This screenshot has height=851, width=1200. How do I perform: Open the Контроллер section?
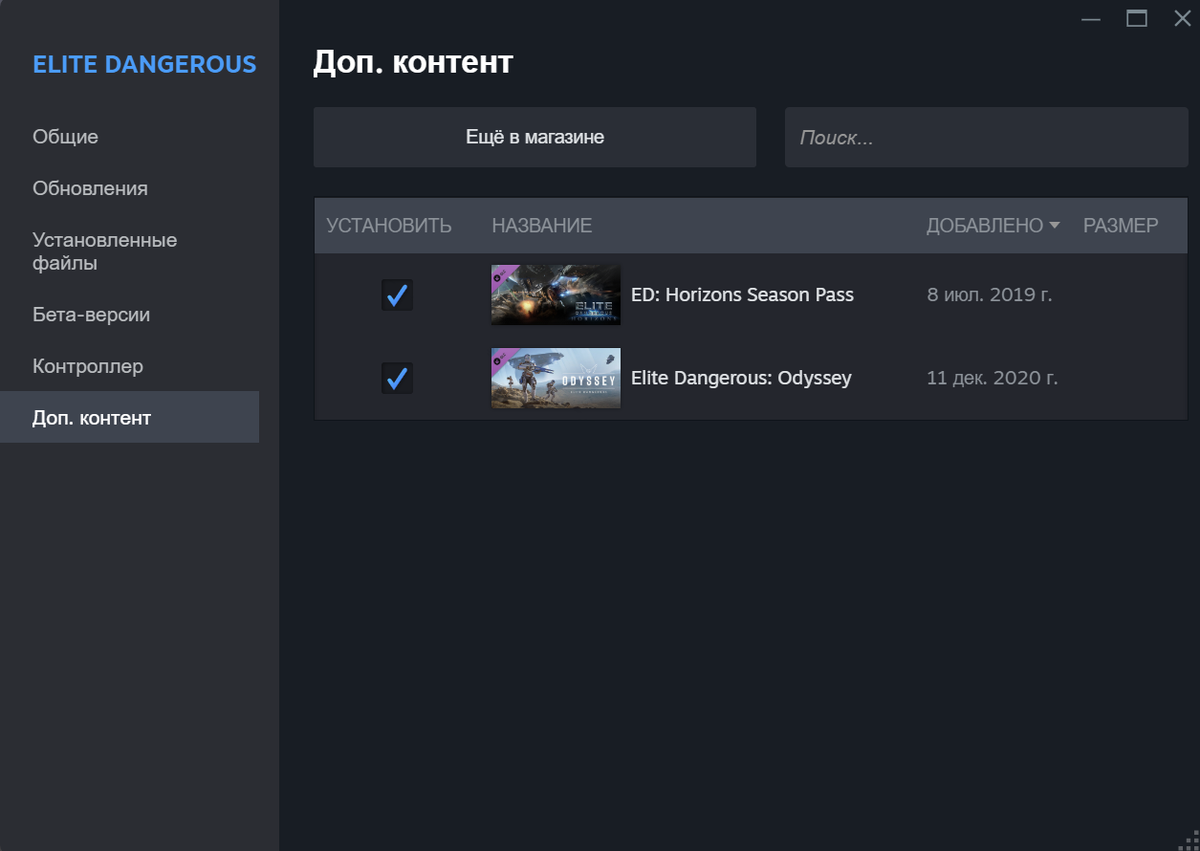(x=88, y=367)
